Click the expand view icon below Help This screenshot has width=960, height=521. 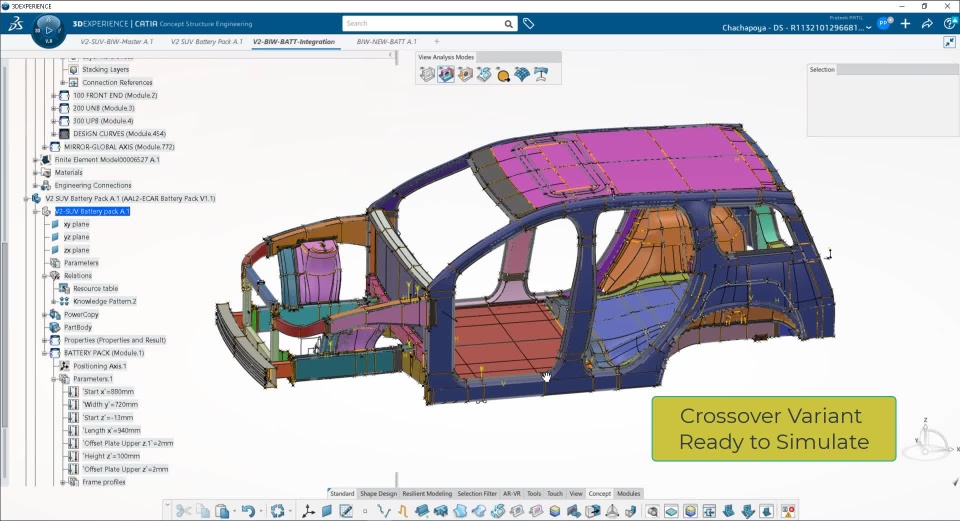click(949, 42)
